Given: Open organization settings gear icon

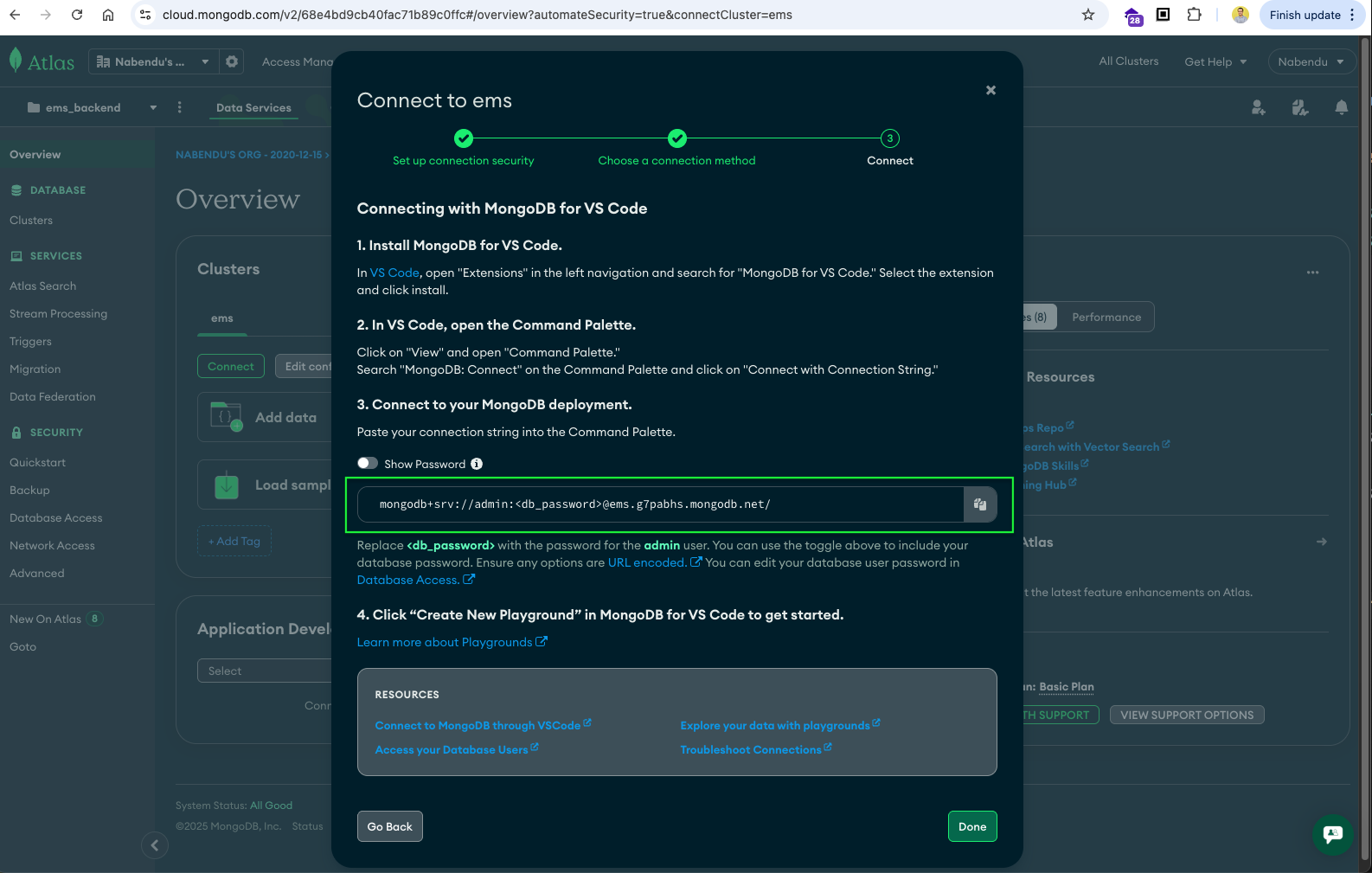Looking at the screenshot, I should click(231, 61).
